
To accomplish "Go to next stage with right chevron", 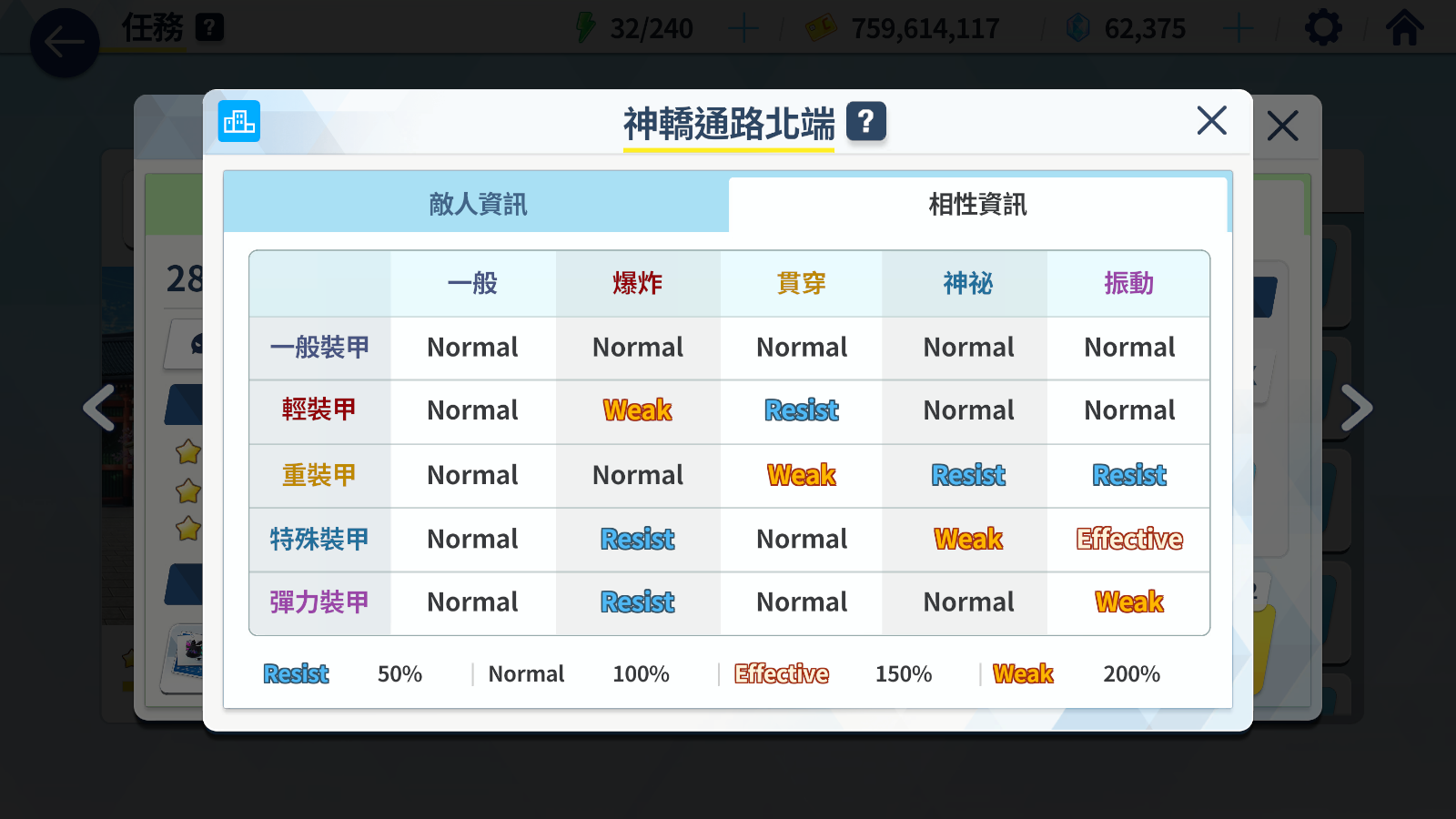I will 1356,408.
